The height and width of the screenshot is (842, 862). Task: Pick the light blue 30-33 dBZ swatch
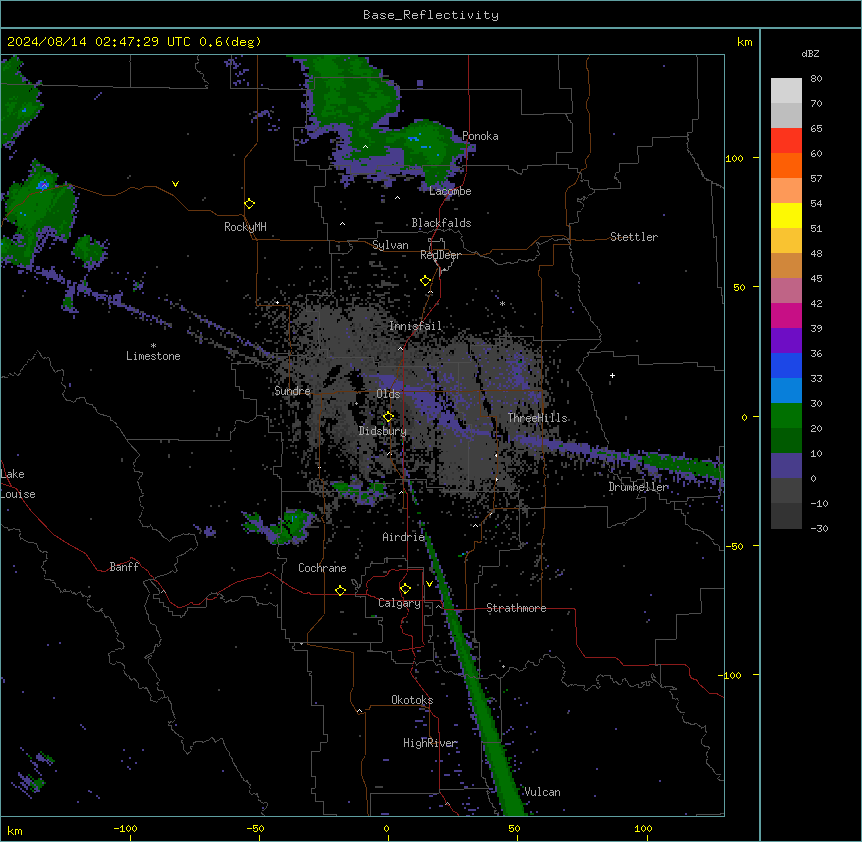coord(786,390)
